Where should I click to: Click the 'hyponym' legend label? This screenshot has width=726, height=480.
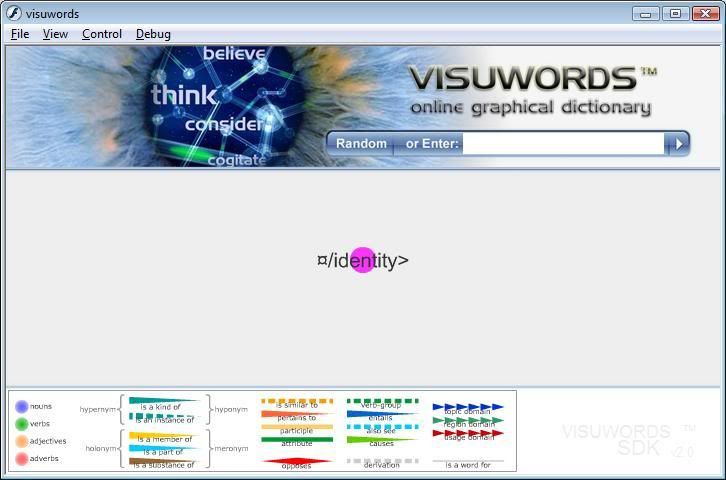point(231,409)
